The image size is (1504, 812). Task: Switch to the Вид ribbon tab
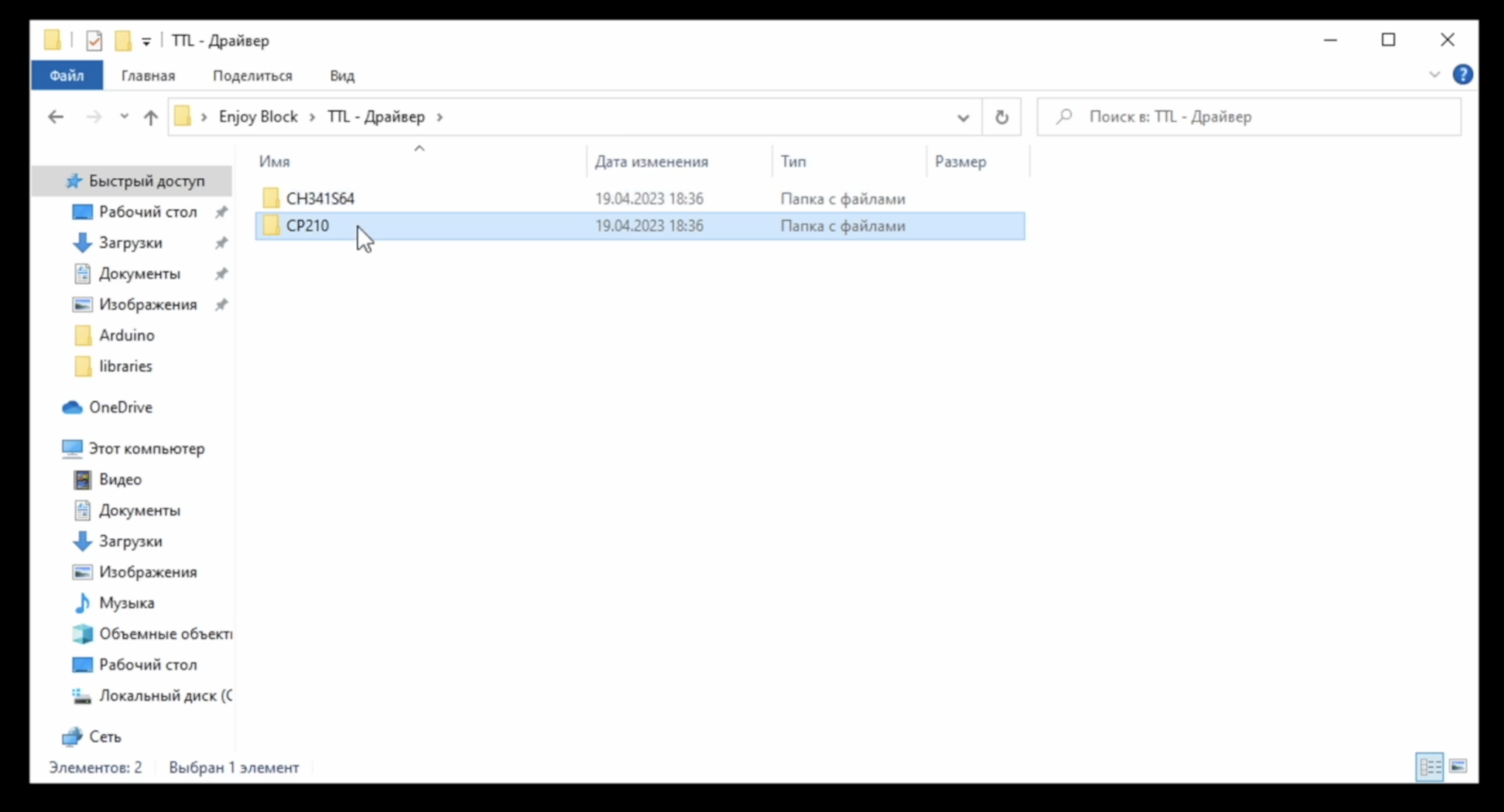(x=342, y=76)
